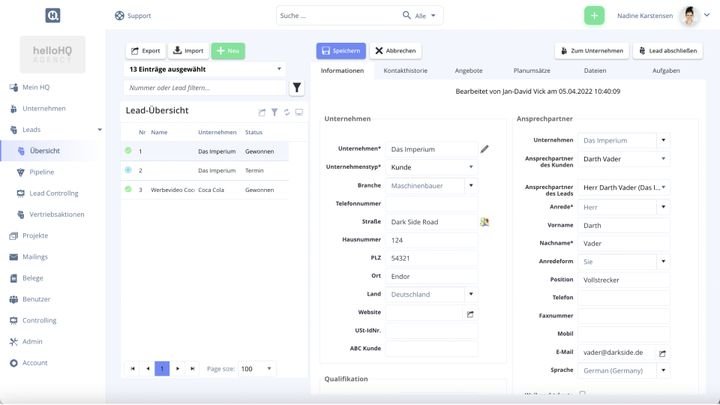Open Support help icon

click(119, 16)
